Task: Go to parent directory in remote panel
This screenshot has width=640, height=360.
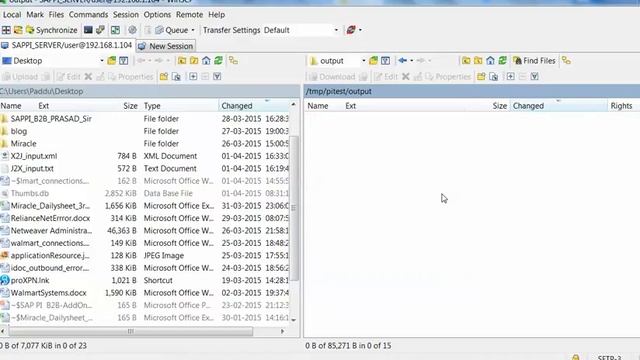Action: (x=466, y=61)
